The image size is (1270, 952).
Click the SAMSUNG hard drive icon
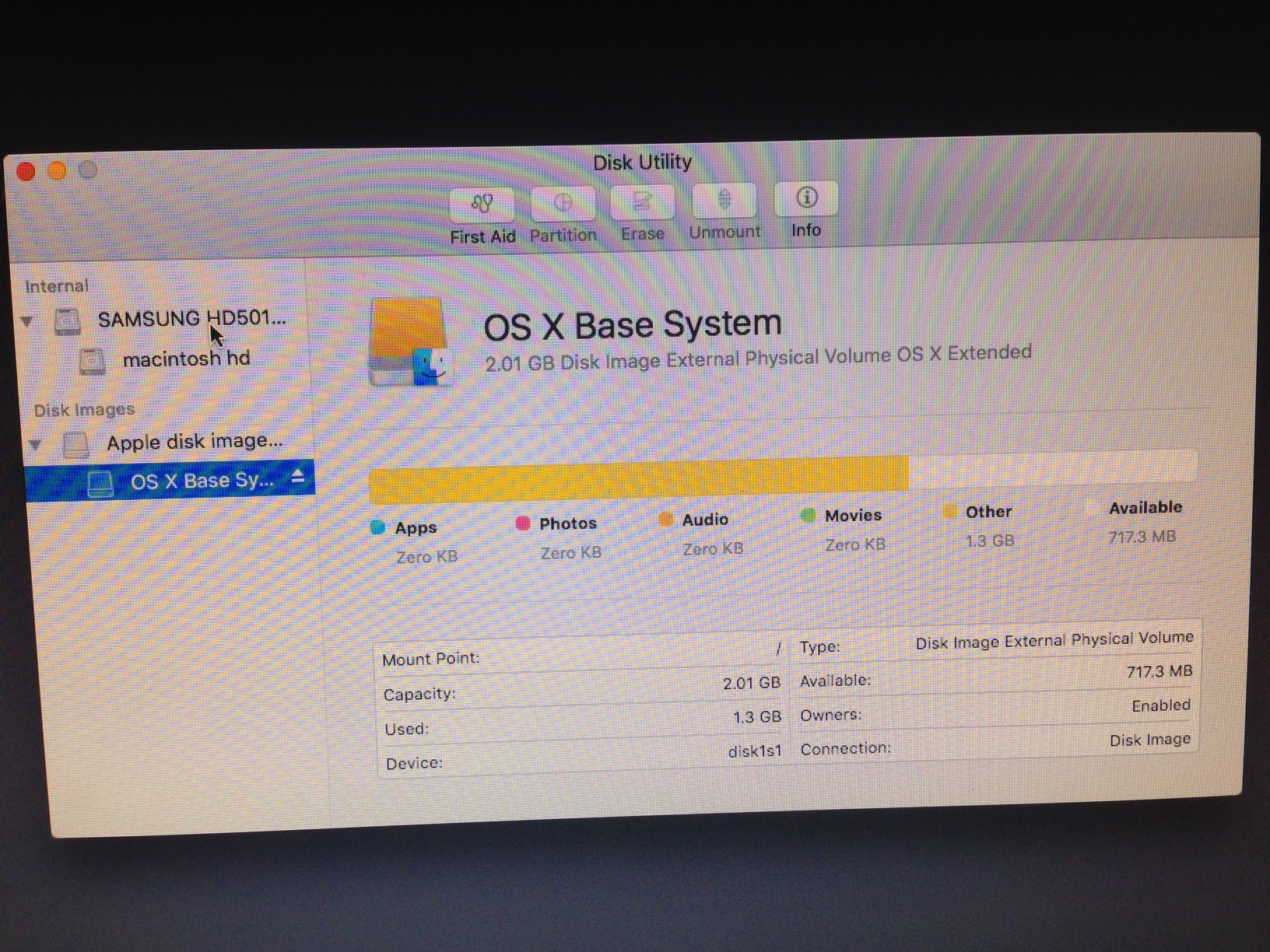click(x=68, y=321)
